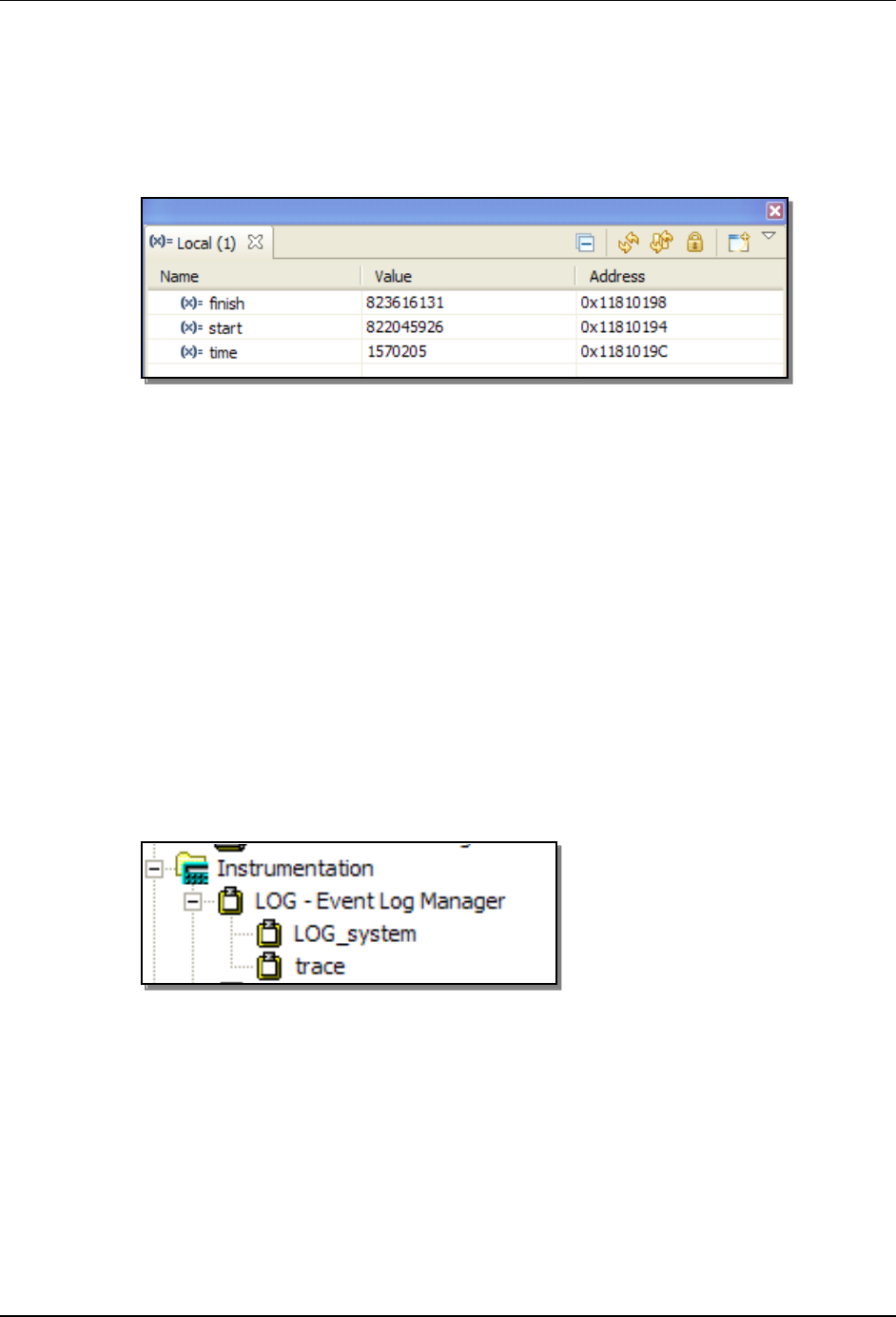Close the Local variables window
This screenshot has width=896, height=1317.
coord(775,211)
